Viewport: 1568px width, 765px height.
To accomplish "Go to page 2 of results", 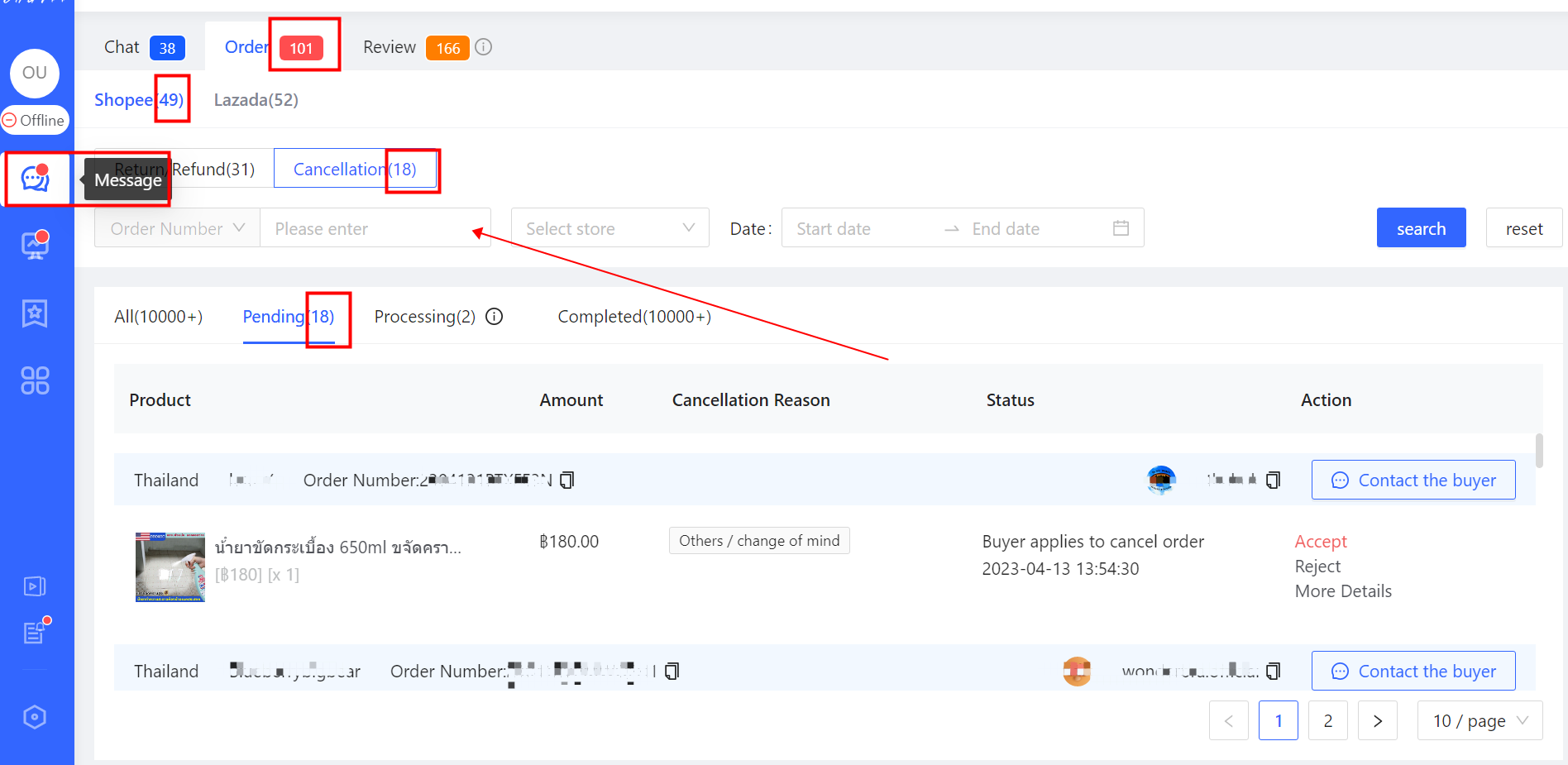I will (x=1327, y=721).
